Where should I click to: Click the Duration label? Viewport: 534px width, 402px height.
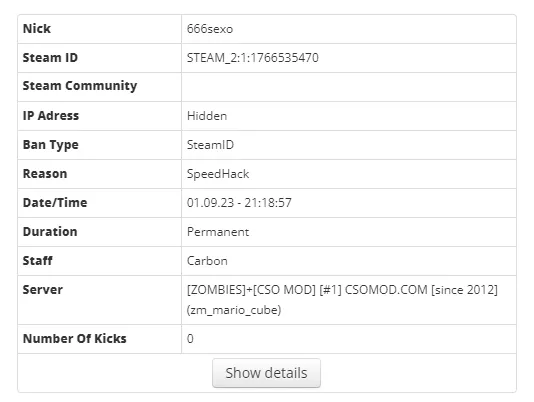pyautogui.click(x=50, y=232)
